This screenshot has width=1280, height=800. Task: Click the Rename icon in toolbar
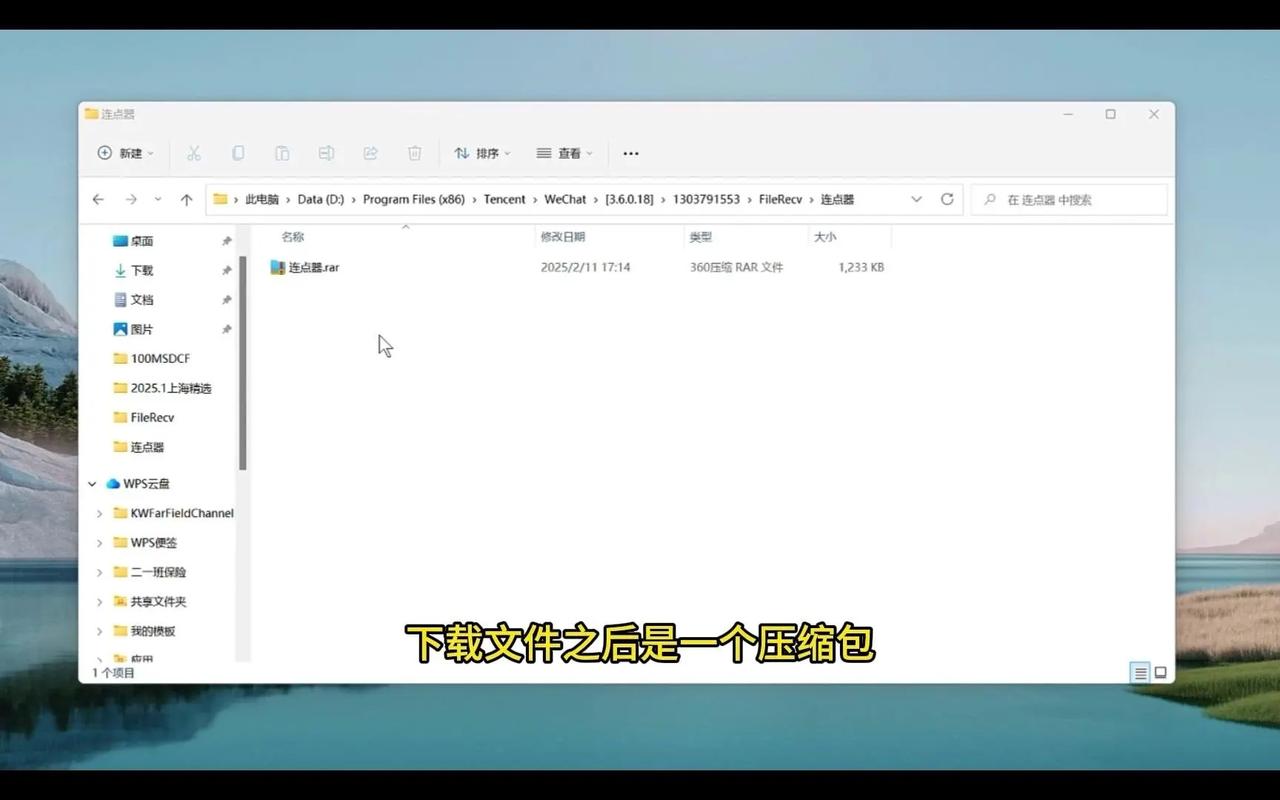coord(326,153)
